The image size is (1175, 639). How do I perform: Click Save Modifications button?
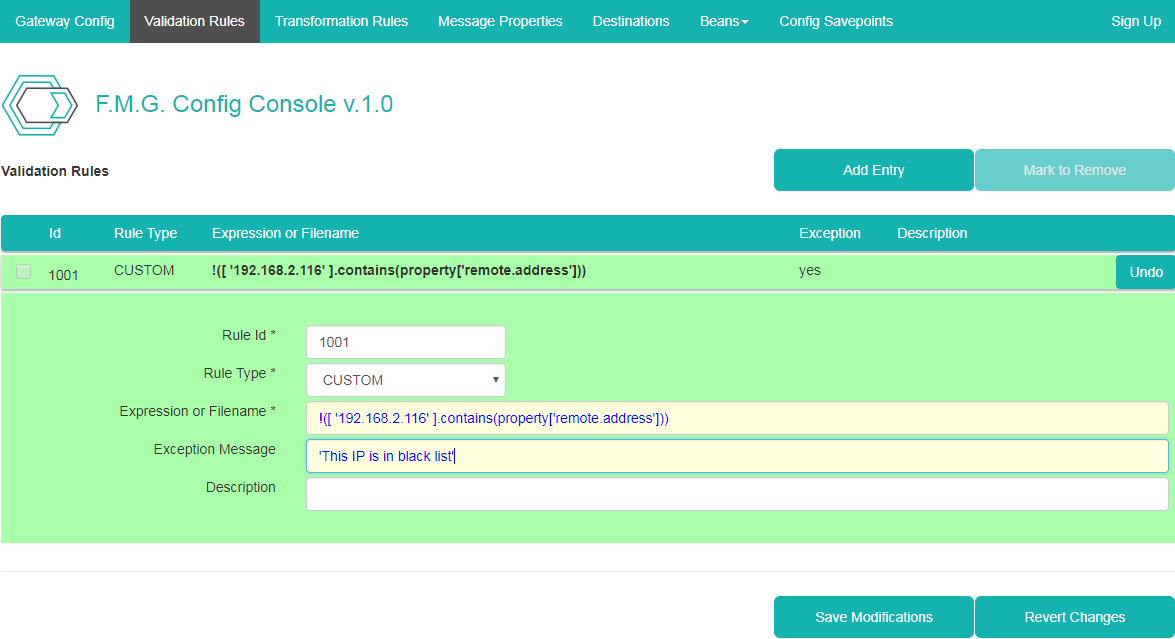[x=873, y=617]
